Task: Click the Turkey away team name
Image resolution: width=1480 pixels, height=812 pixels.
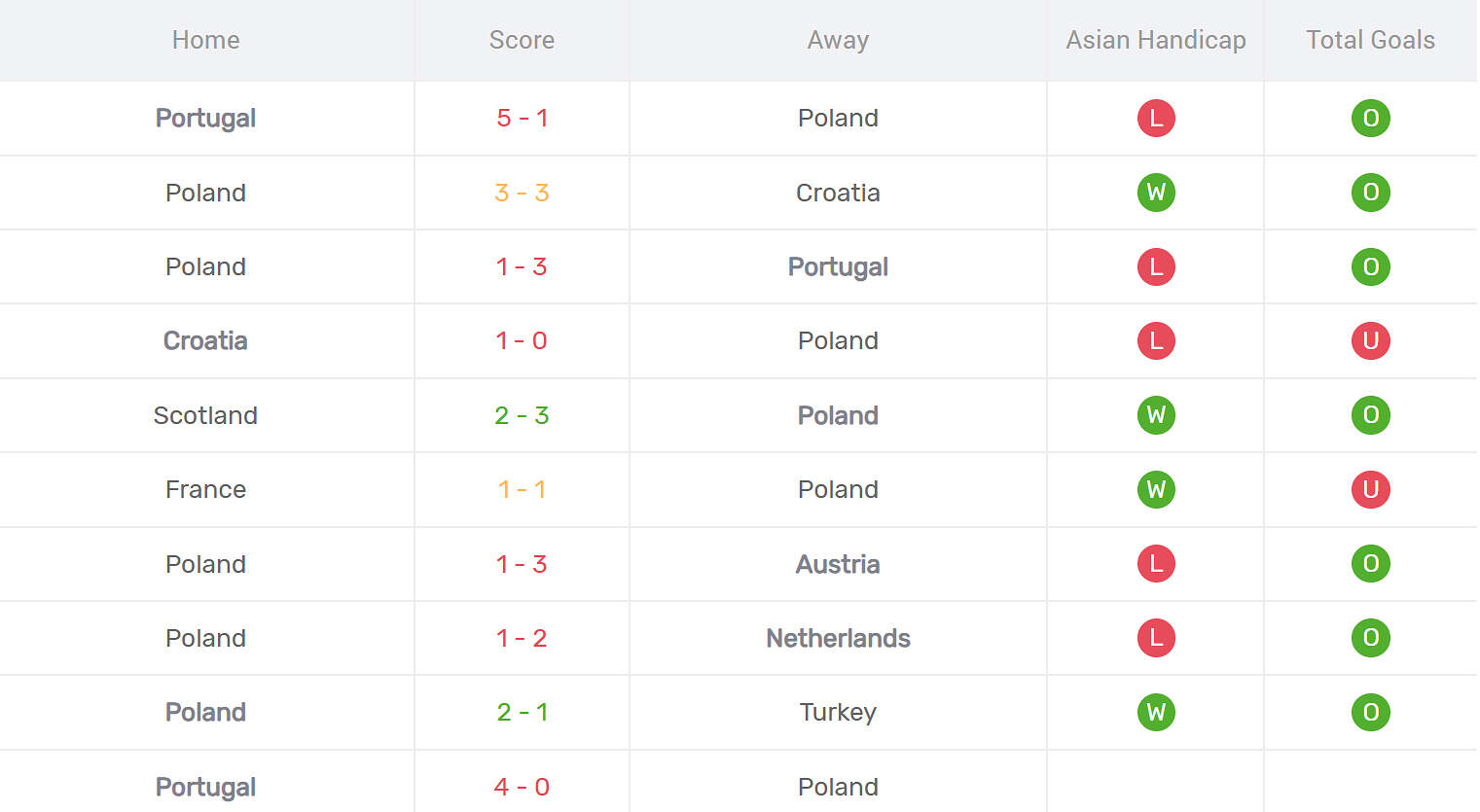Action: pos(838,713)
